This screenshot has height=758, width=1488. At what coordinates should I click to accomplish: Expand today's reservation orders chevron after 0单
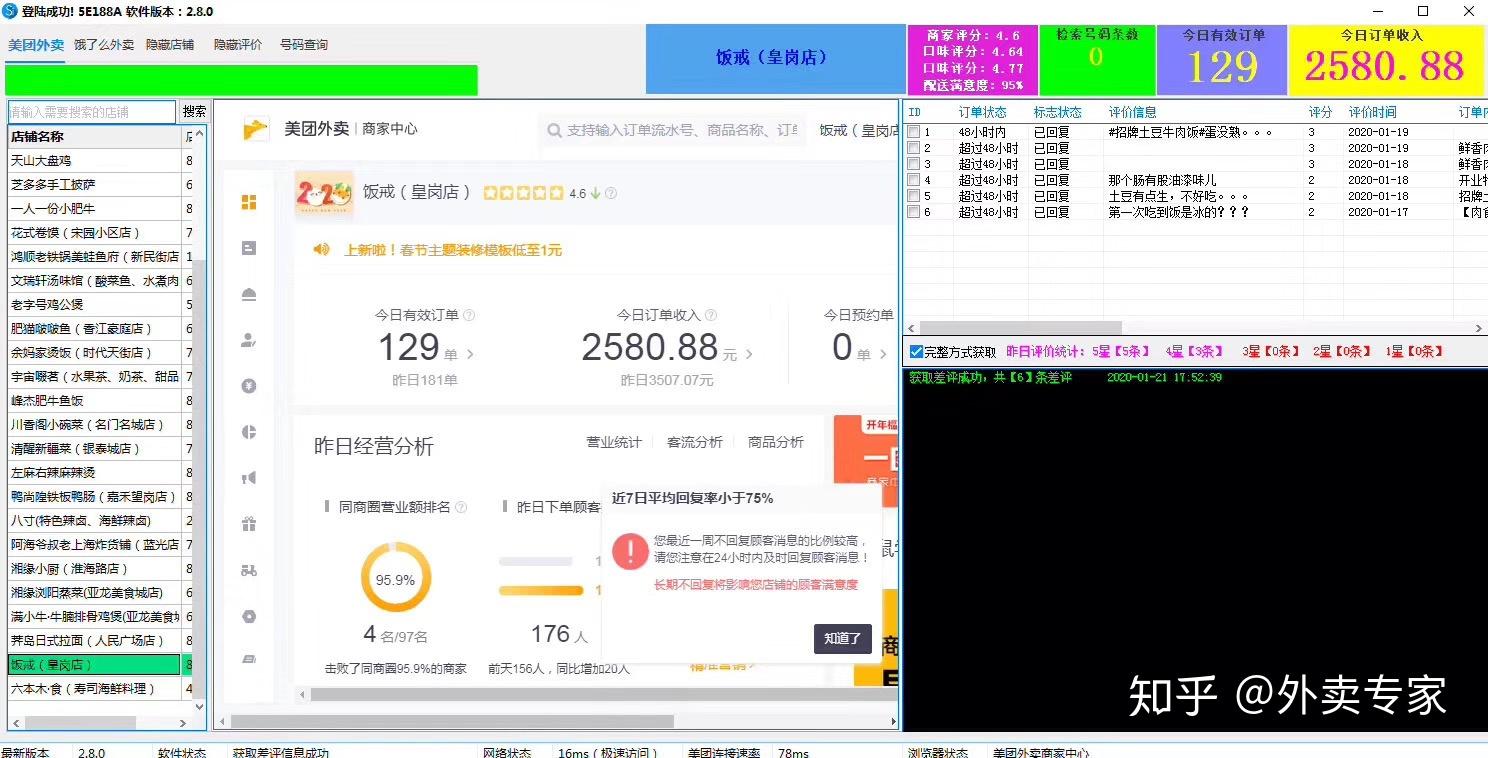click(883, 354)
